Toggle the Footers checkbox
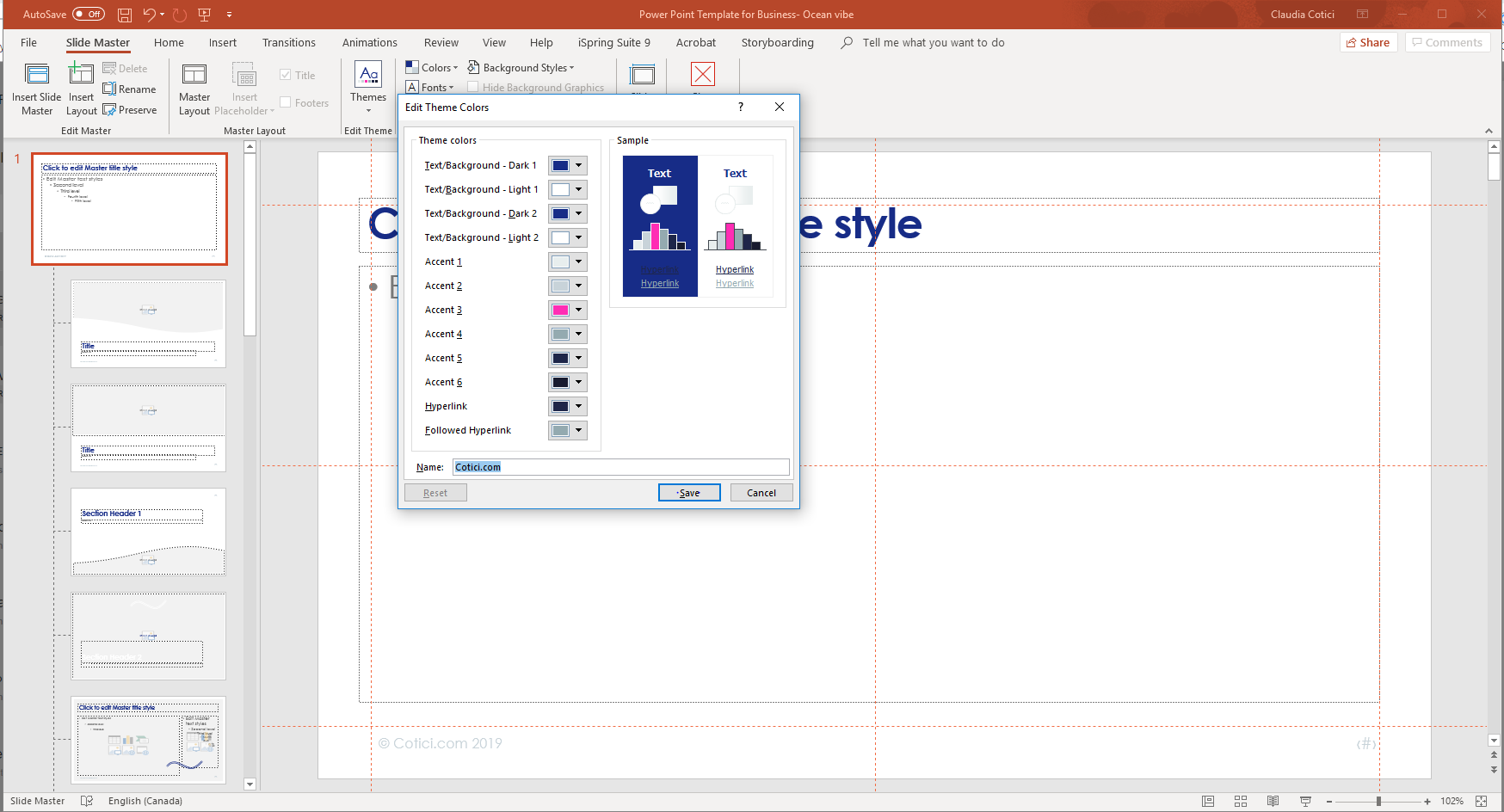The height and width of the screenshot is (812, 1504). tap(286, 102)
